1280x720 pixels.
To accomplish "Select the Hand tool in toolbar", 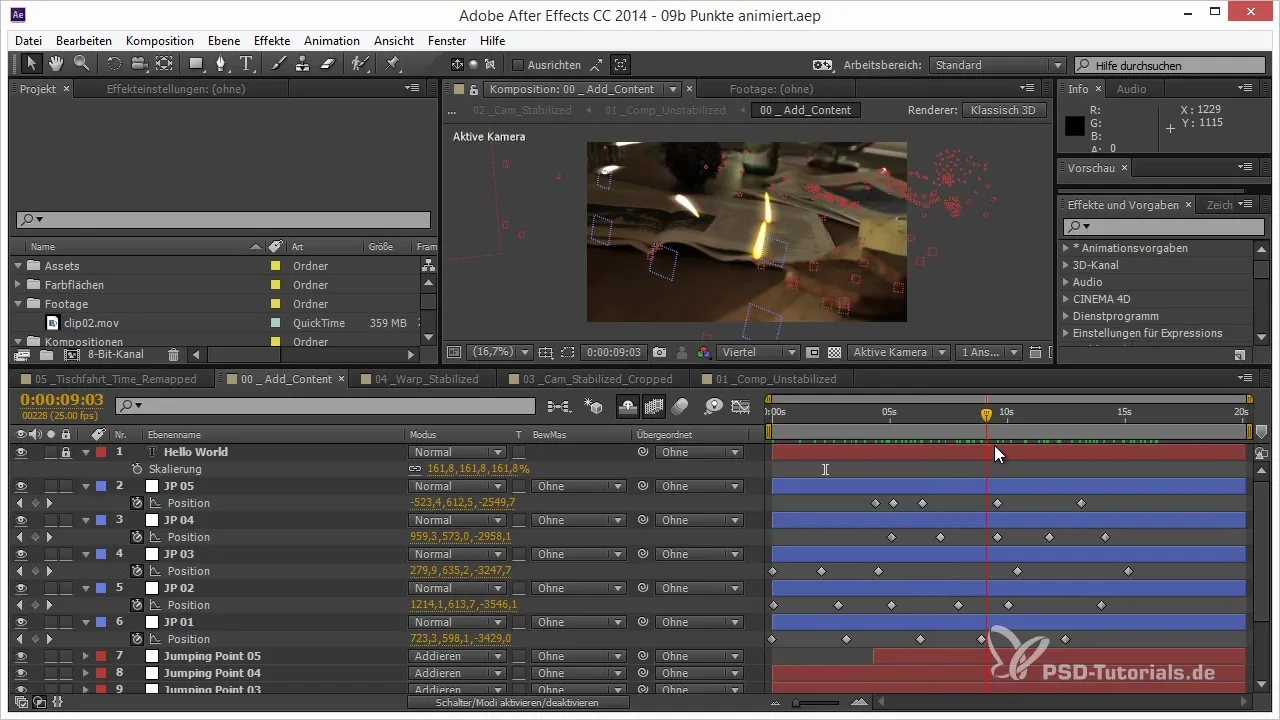I will click(56, 64).
